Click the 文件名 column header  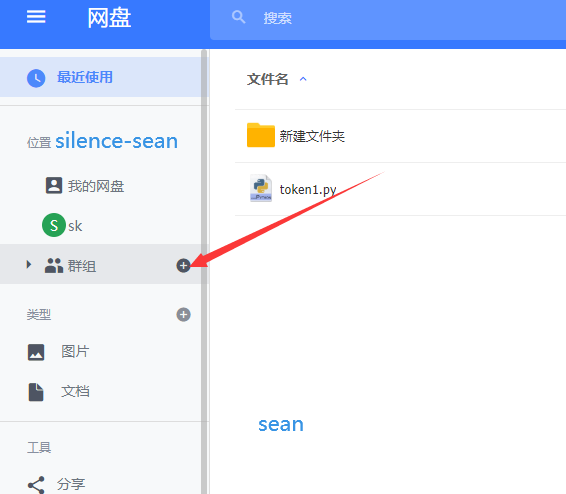tap(267, 79)
